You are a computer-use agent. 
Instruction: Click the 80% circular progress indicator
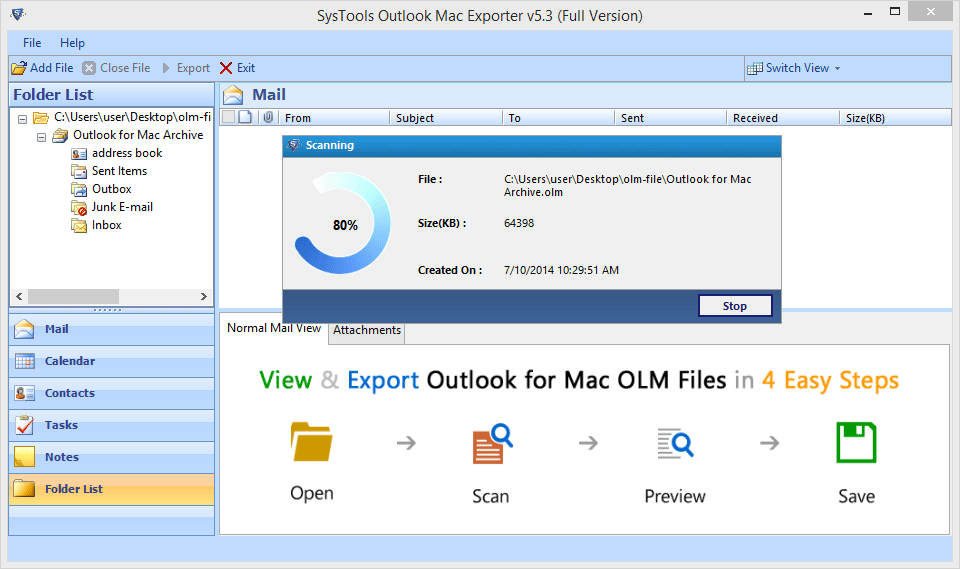[x=343, y=224]
